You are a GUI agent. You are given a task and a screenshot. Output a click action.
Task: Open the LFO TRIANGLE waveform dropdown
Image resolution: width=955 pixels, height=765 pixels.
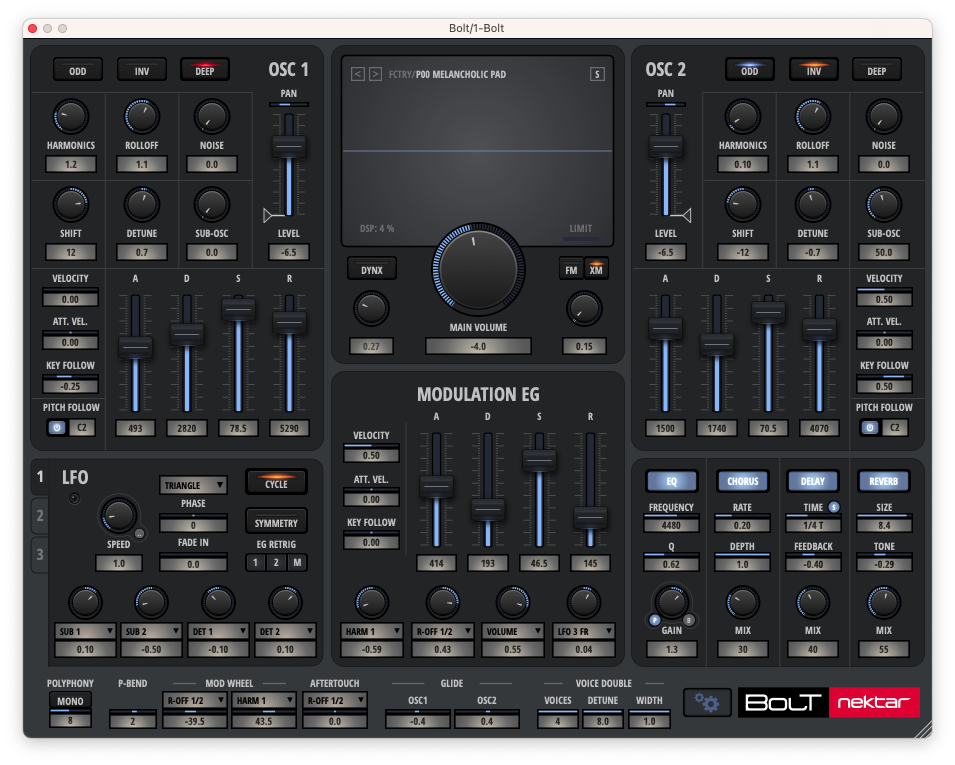coord(193,485)
